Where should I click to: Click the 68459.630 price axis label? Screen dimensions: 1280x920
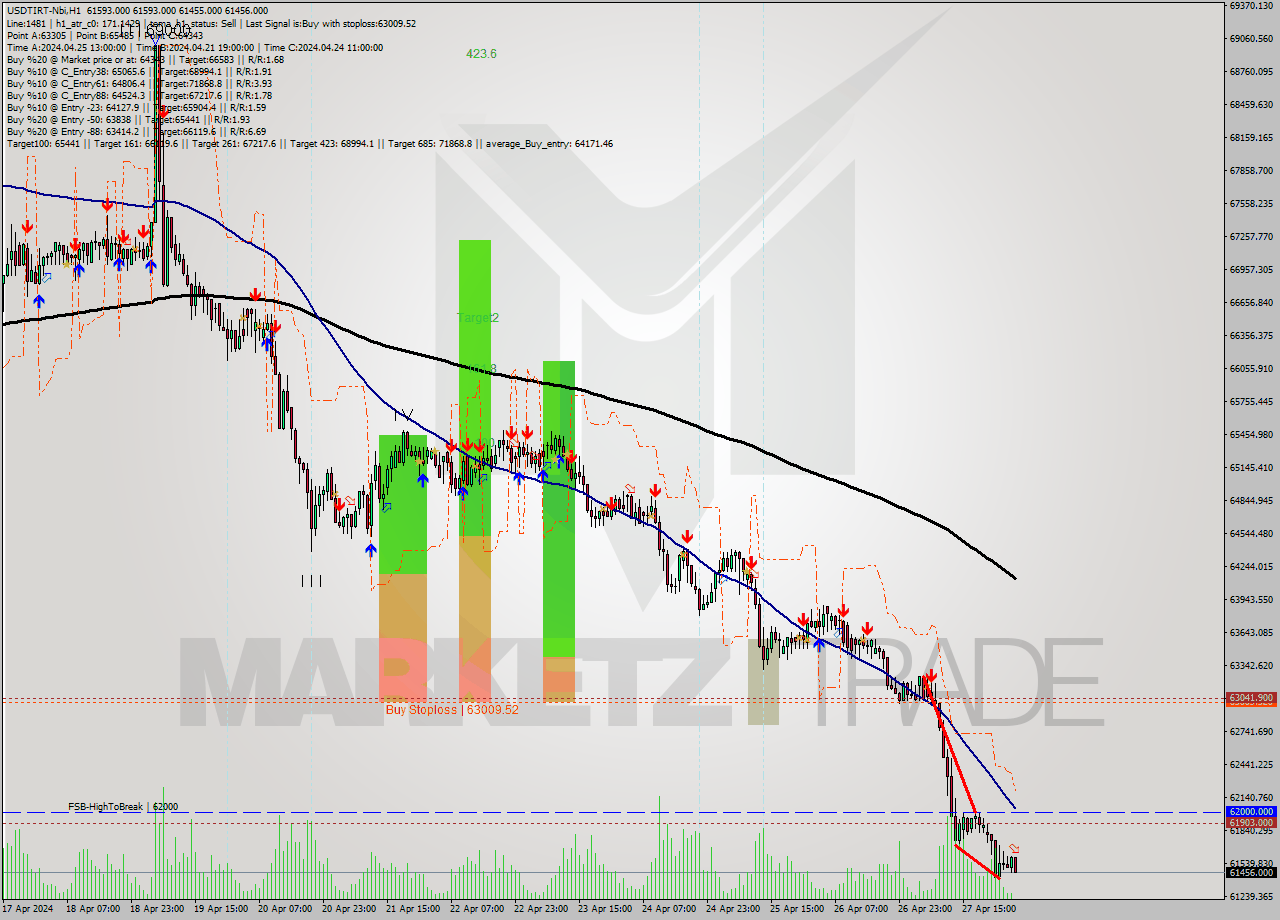[1250, 104]
